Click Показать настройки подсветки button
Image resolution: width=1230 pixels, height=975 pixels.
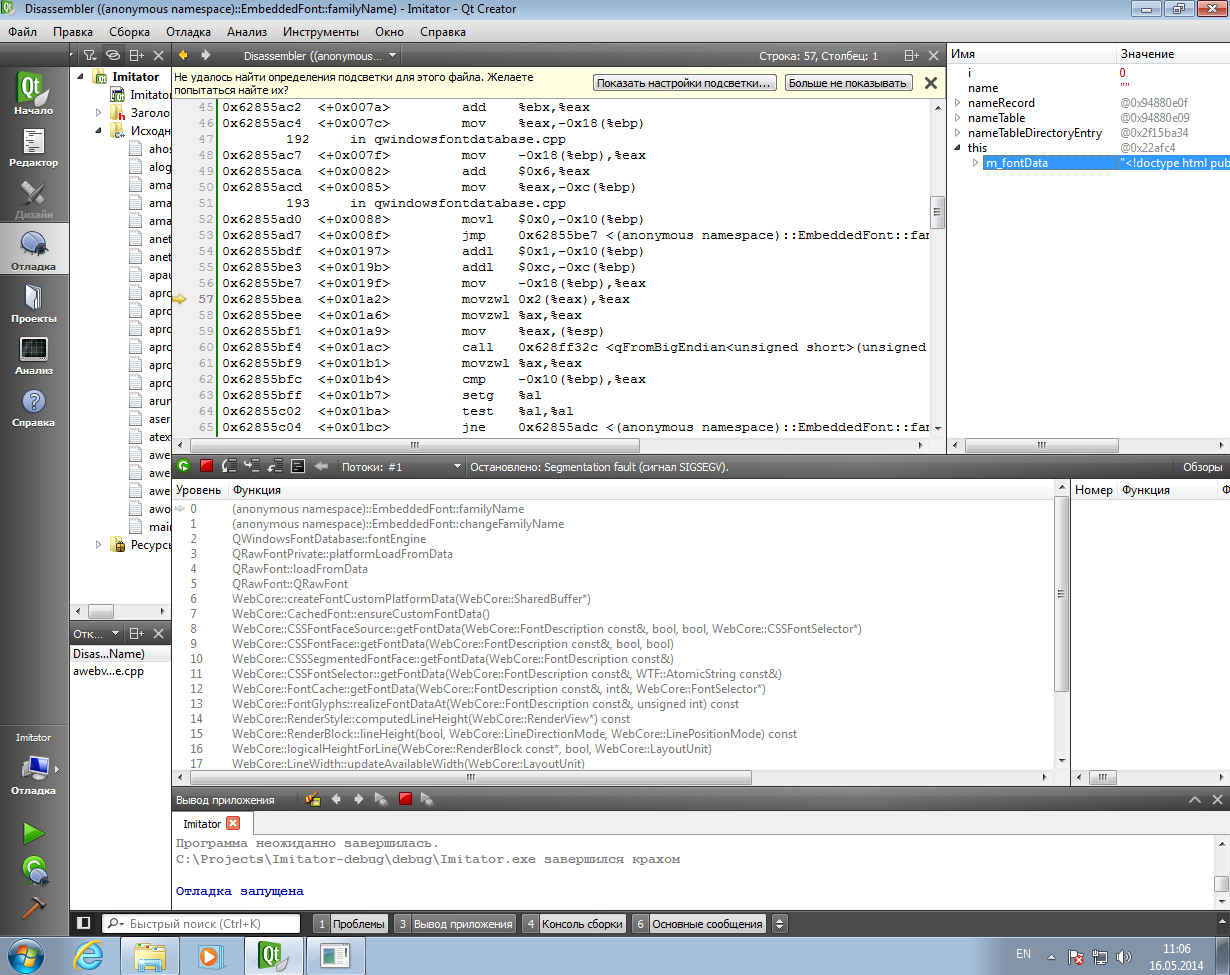pos(685,83)
